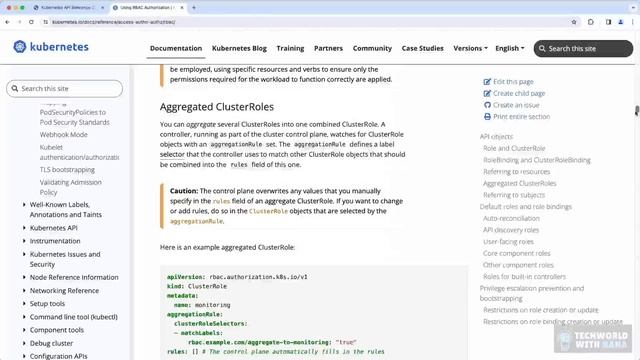Open the Training nav item
This screenshot has width=640, height=360.
tap(290, 48)
